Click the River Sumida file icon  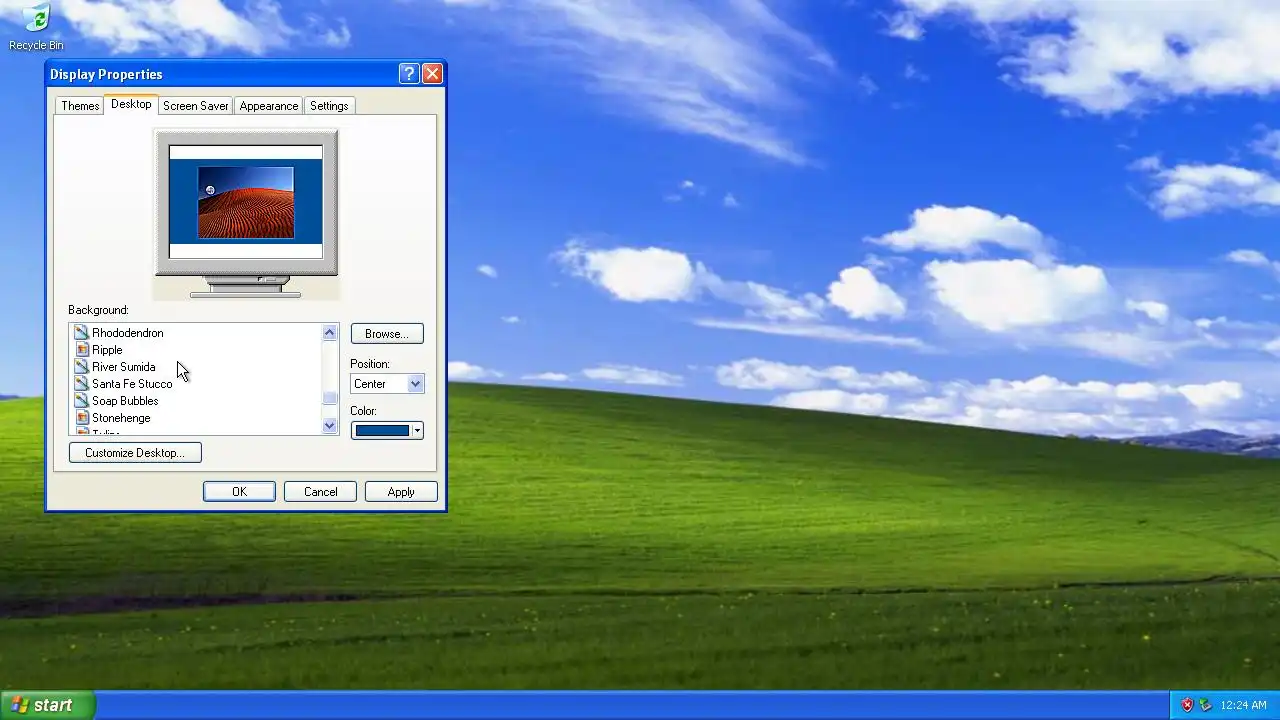[82, 367]
